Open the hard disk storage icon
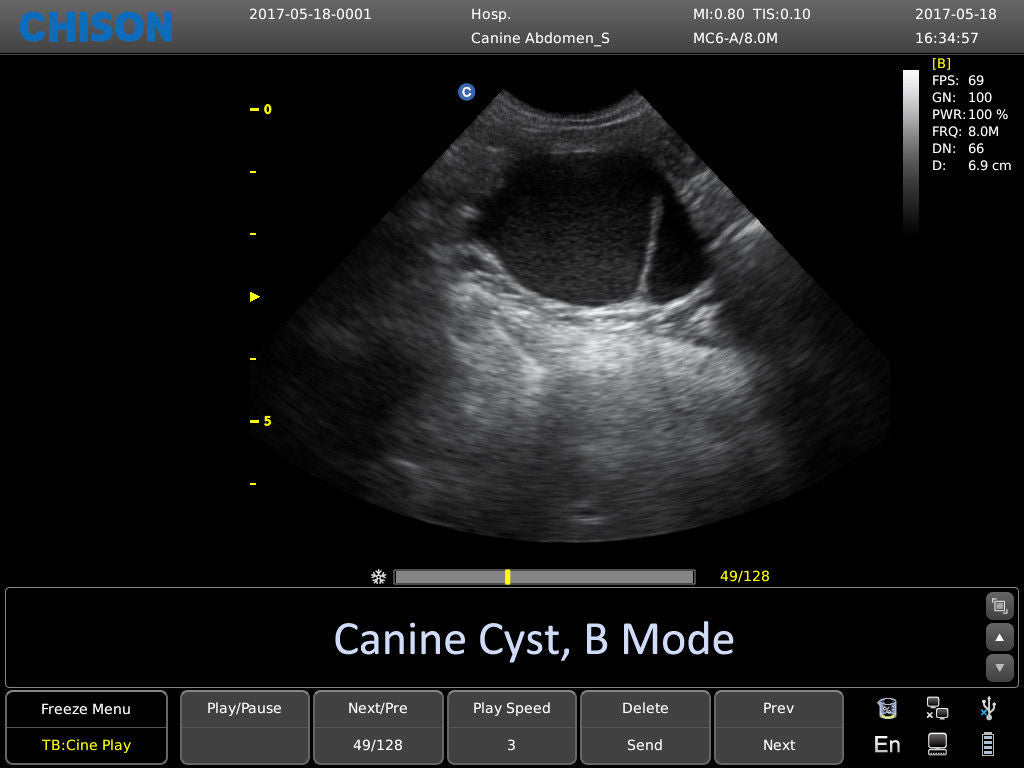The height and width of the screenshot is (768, 1024). [937, 744]
